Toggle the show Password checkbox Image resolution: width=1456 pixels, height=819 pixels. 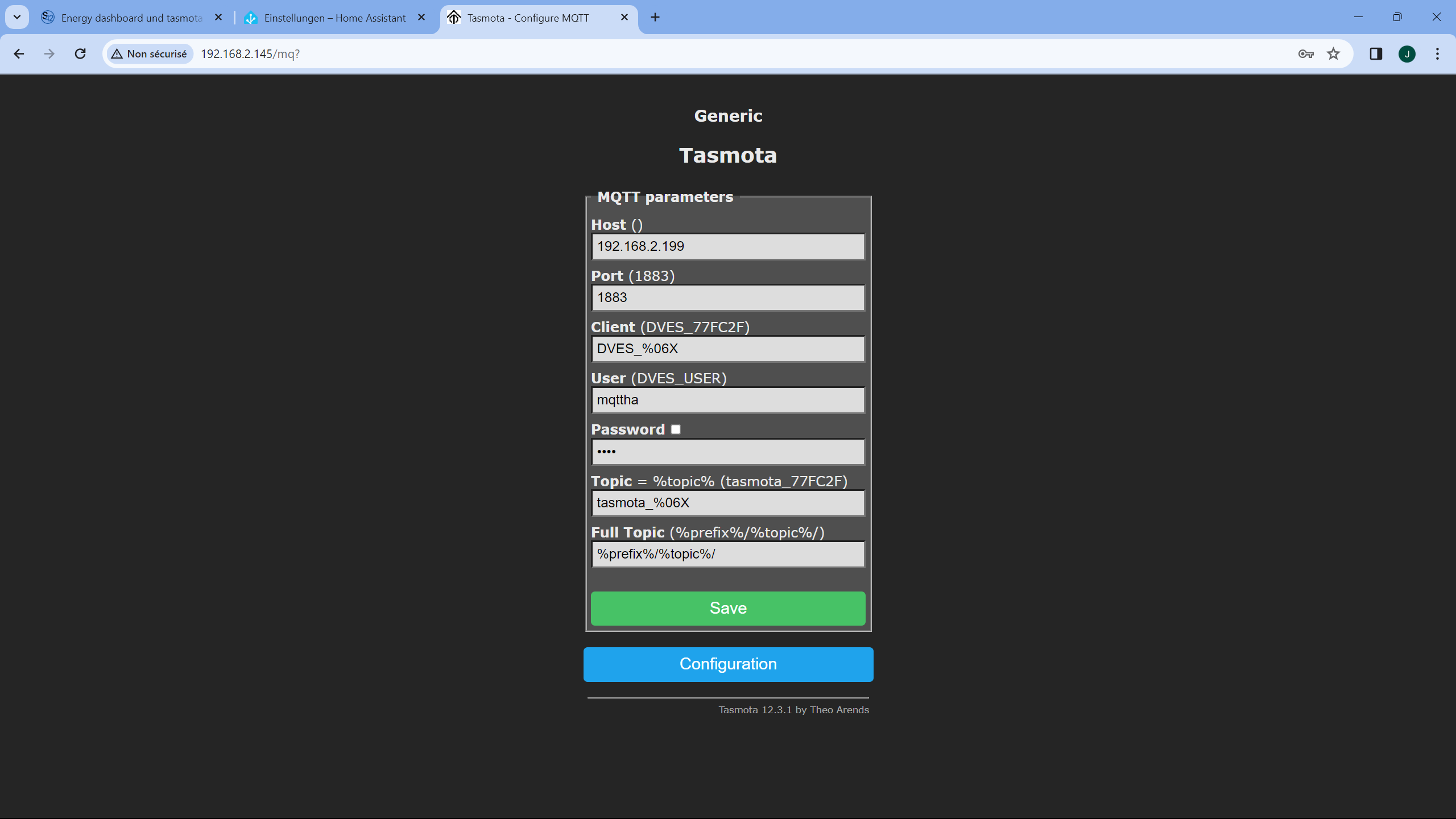pyautogui.click(x=676, y=429)
